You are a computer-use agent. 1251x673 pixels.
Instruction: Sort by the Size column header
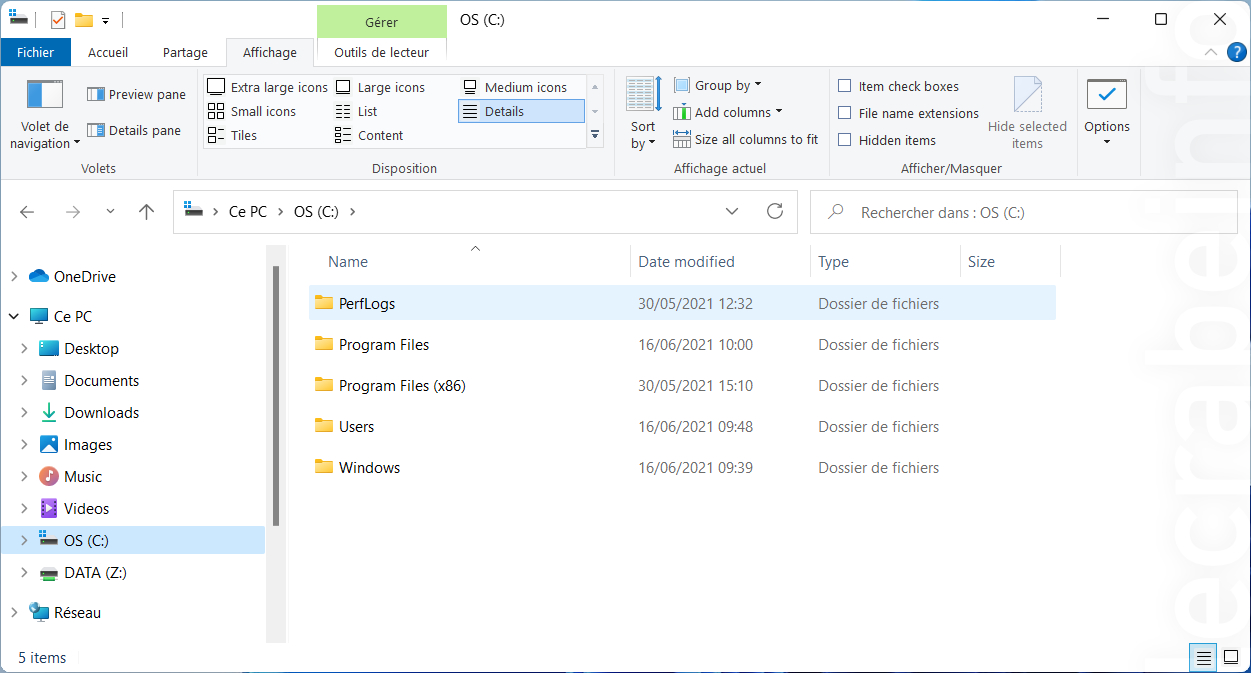click(x=1009, y=262)
